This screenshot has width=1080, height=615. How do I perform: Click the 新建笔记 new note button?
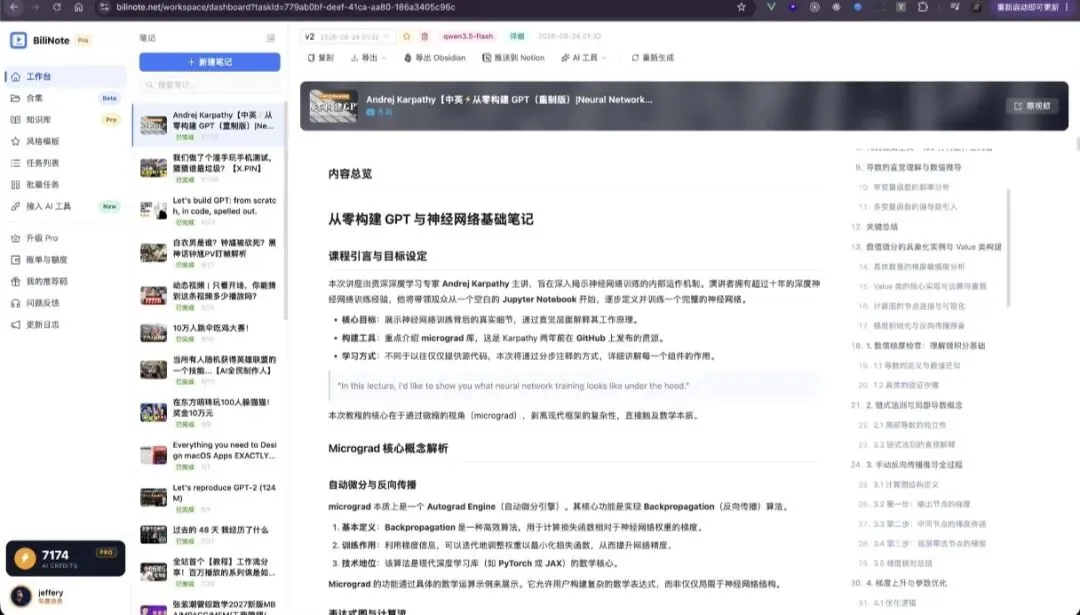(209, 62)
